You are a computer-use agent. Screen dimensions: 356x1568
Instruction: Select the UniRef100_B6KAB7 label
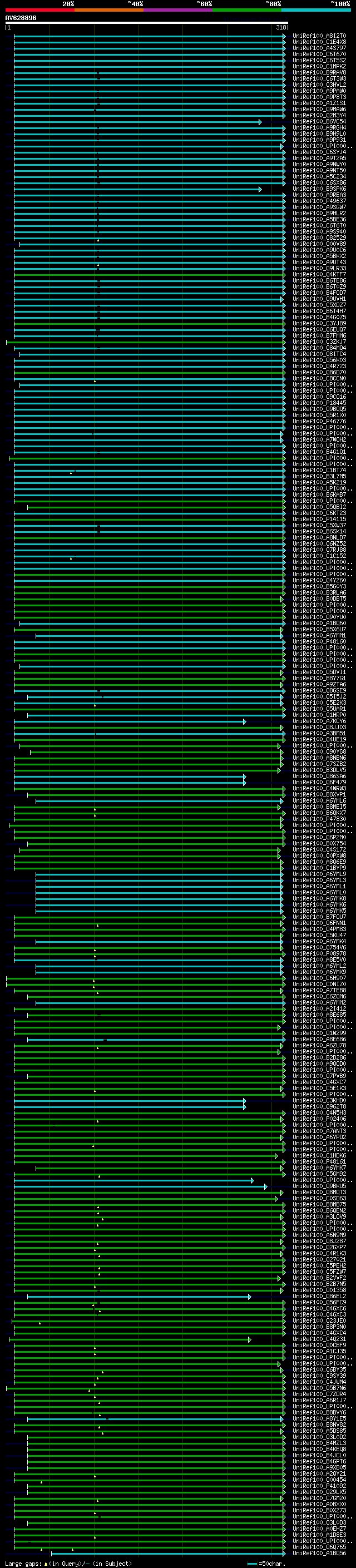click(319, 495)
